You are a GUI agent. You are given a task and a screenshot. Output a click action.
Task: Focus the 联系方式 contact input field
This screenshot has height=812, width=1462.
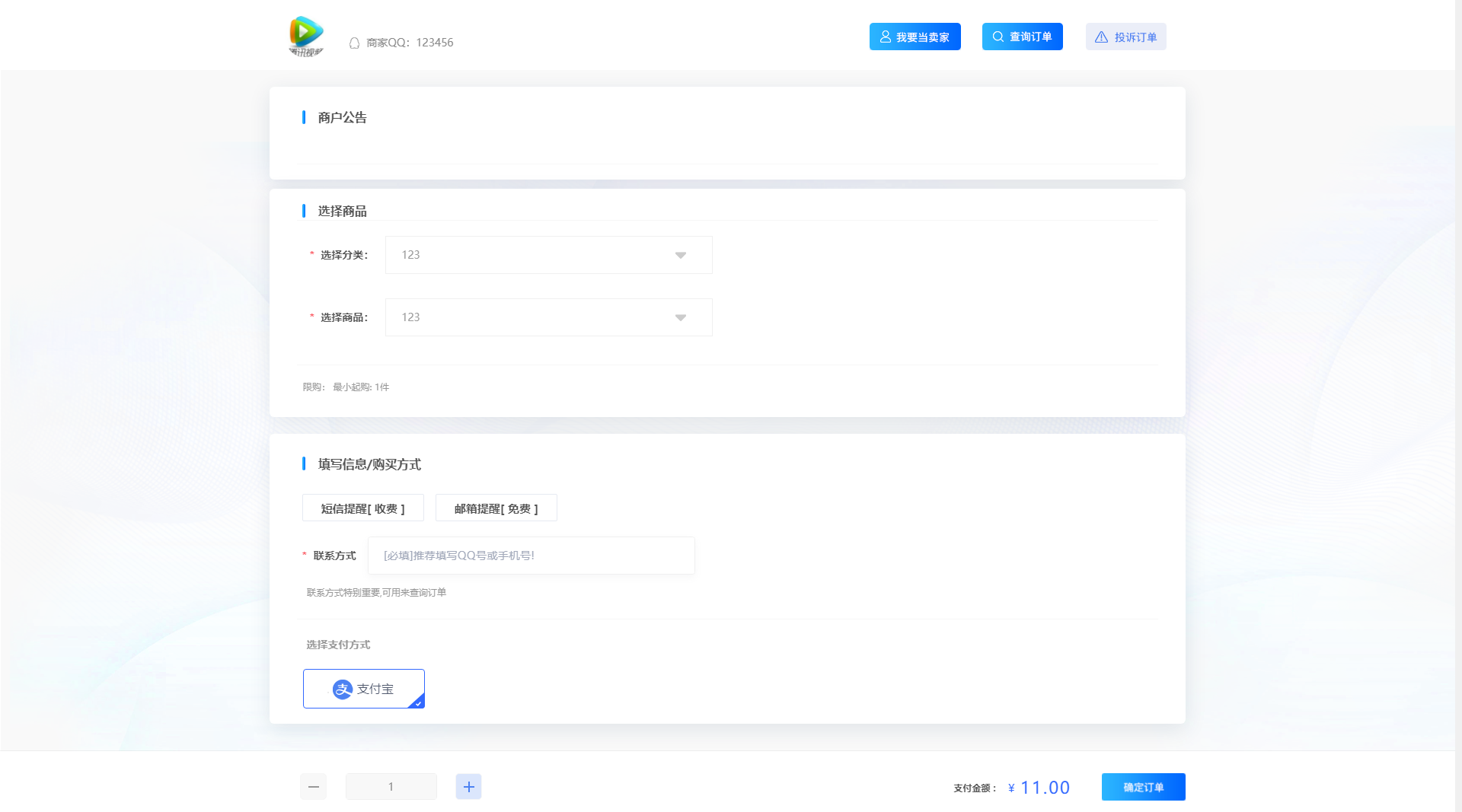click(531, 556)
